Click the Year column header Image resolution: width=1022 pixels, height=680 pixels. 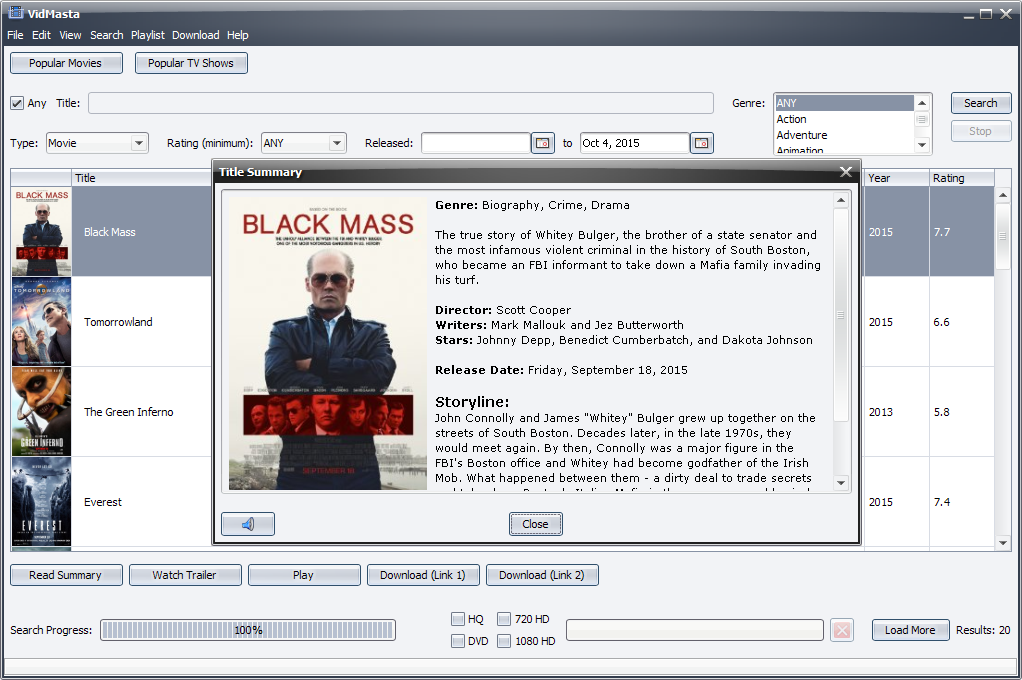(x=897, y=178)
